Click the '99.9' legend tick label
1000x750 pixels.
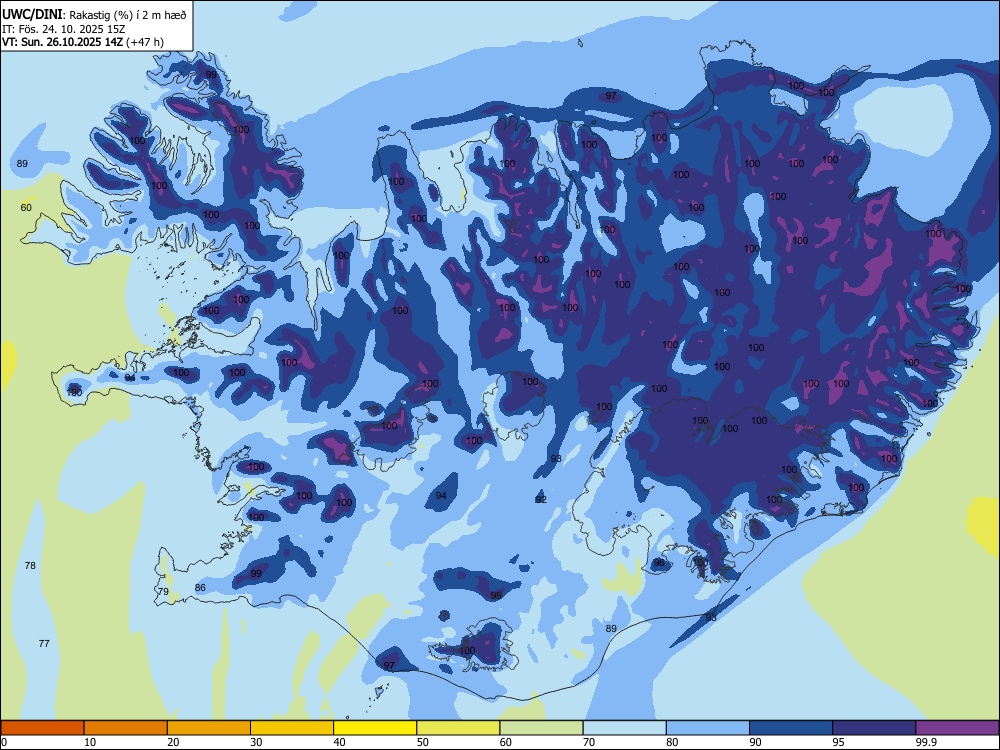(926, 742)
